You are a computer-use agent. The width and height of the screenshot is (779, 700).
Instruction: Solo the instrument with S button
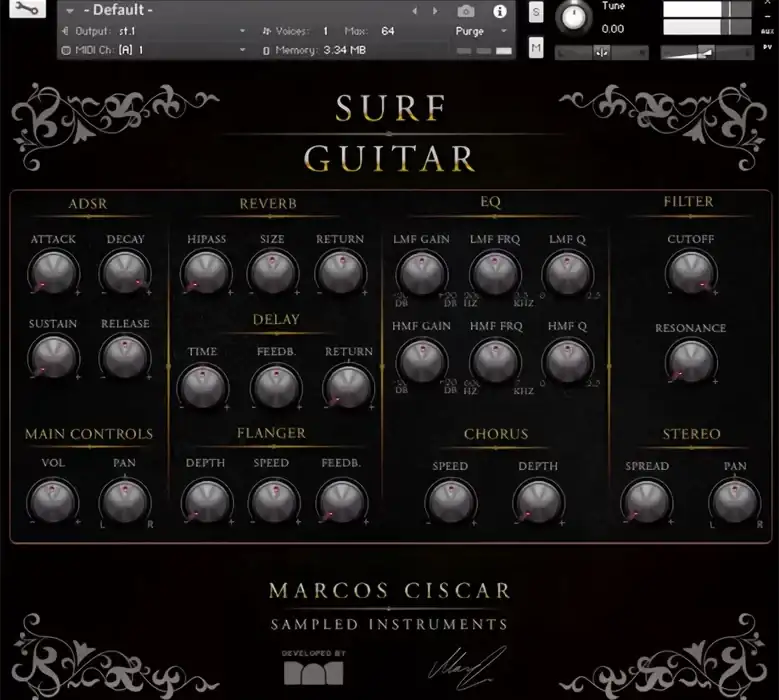click(x=536, y=12)
